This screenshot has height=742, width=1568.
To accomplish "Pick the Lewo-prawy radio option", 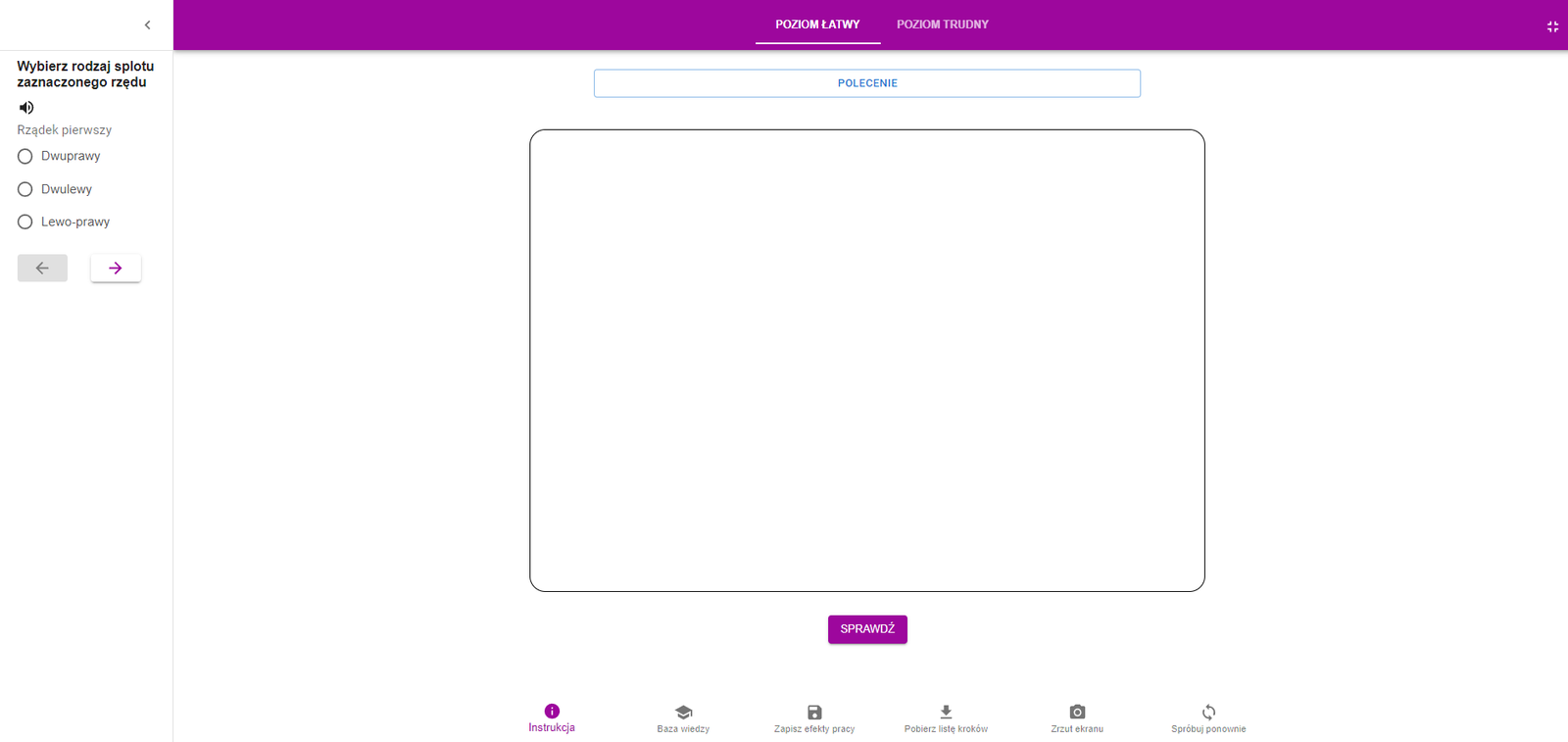I will coord(25,223).
